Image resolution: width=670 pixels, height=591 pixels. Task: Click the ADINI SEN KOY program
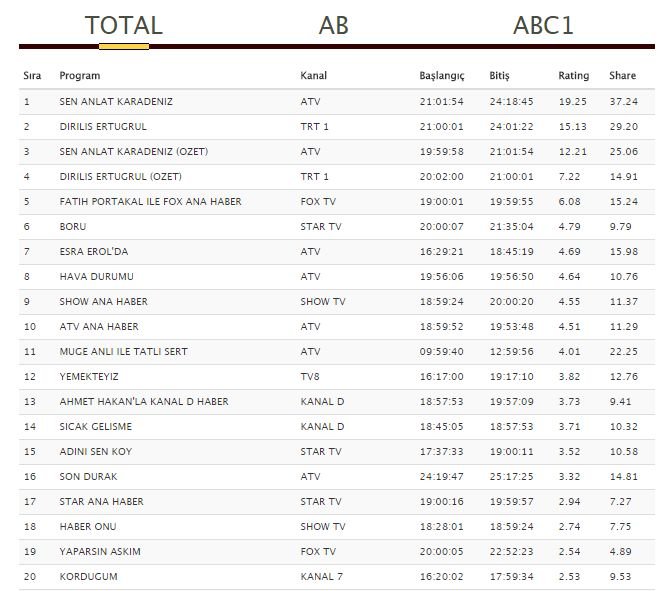pos(96,452)
